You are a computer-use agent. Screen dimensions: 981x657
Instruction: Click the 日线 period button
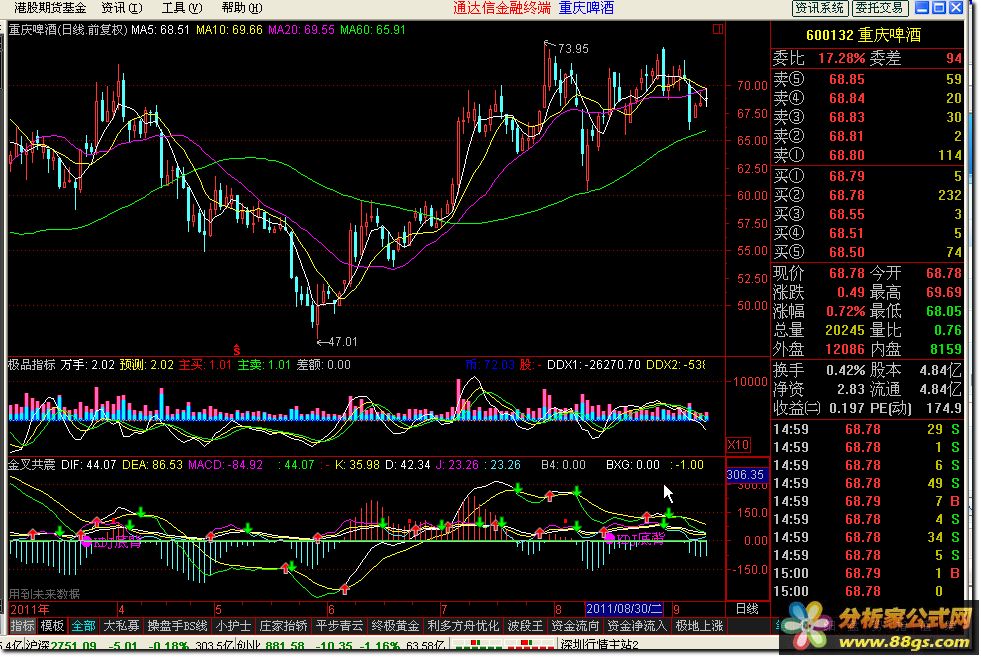click(x=747, y=609)
